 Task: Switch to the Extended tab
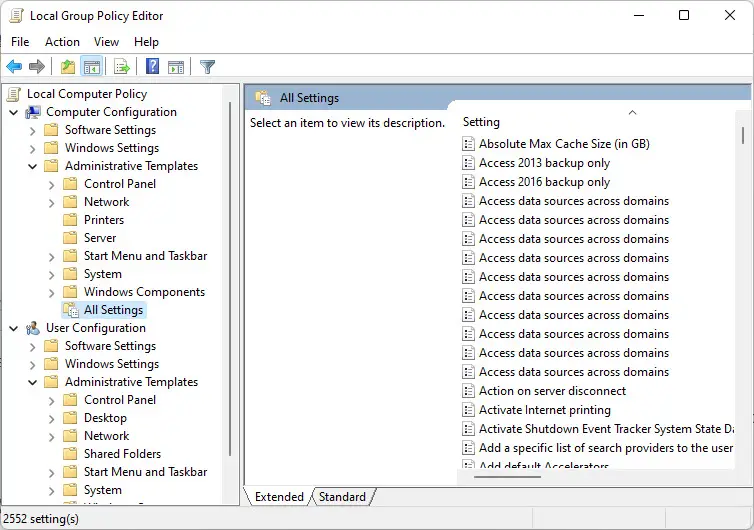pyautogui.click(x=279, y=497)
